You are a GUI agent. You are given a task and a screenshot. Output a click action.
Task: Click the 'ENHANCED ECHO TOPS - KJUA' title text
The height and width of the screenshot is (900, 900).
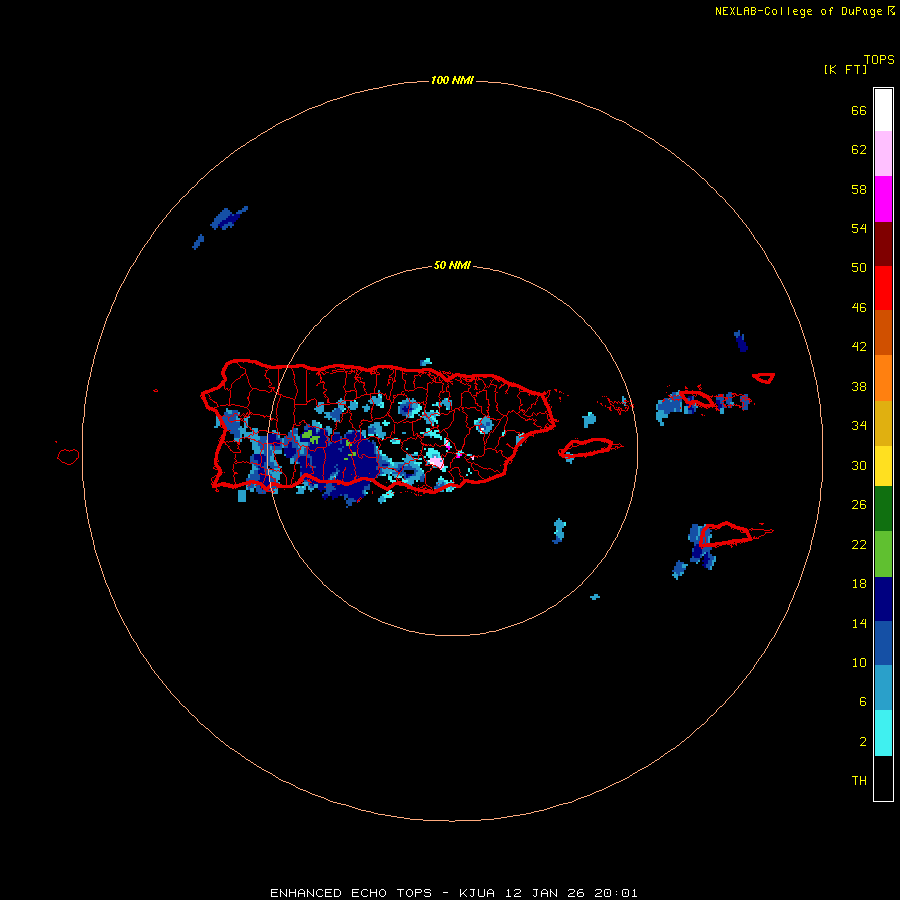[x=383, y=893]
